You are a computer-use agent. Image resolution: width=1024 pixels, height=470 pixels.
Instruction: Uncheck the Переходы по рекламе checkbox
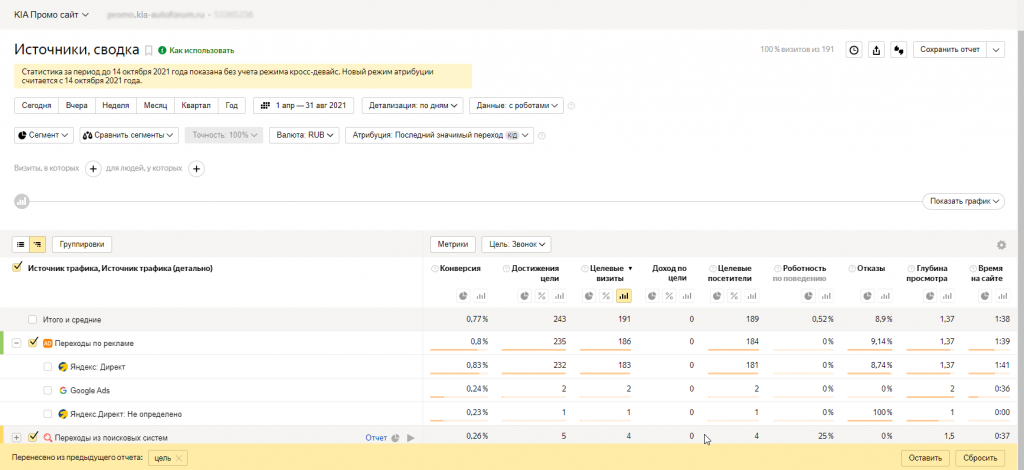pos(33,343)
